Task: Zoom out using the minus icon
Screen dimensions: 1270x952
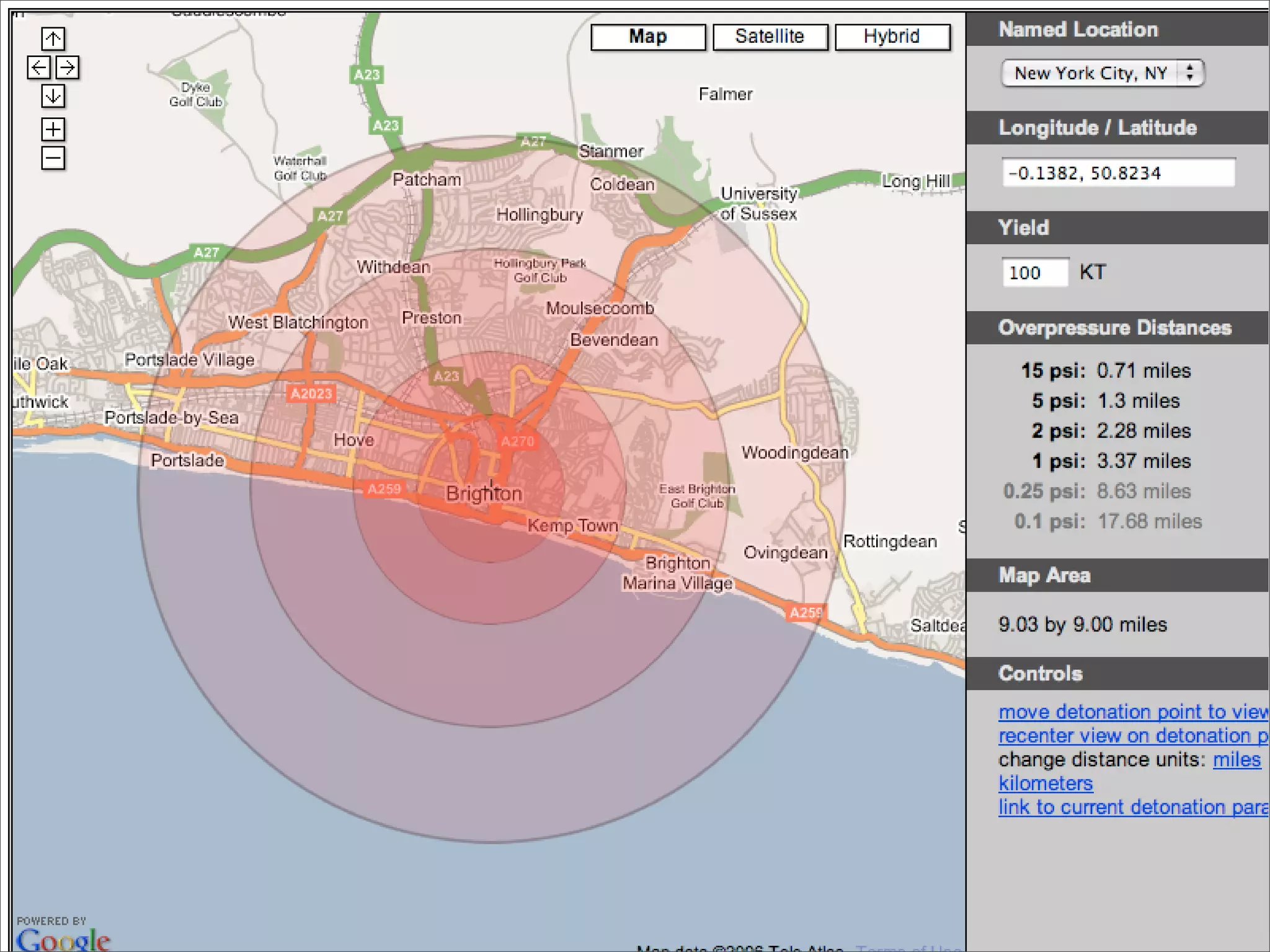Action: point(53,158)
